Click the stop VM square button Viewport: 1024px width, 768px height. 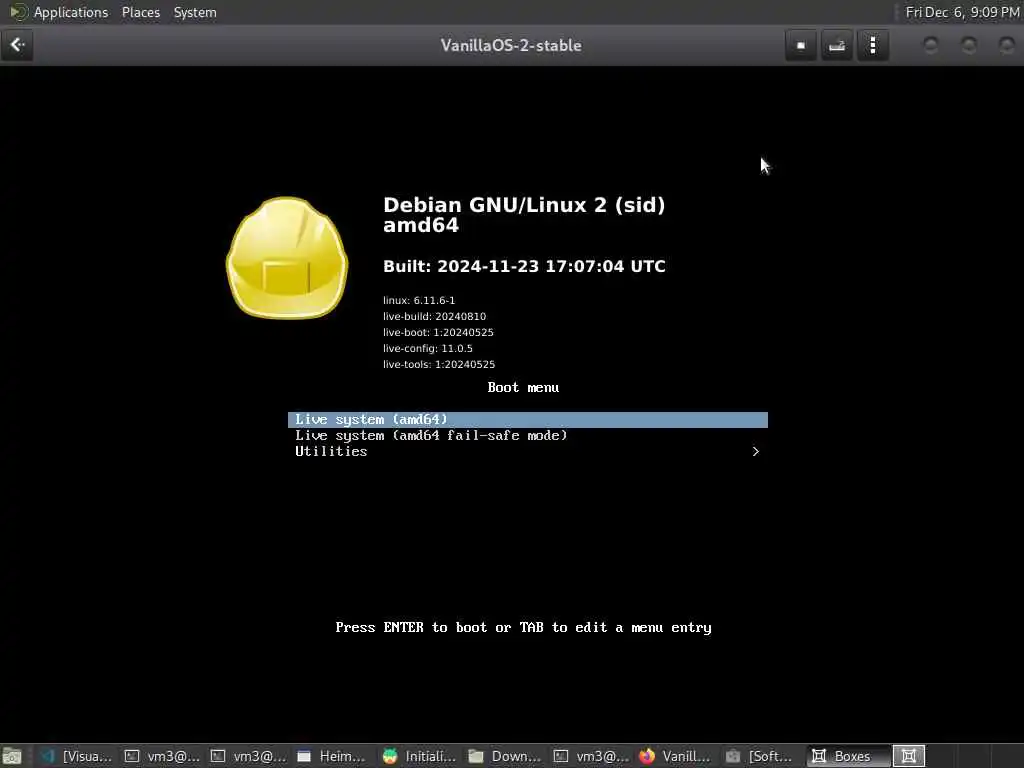click(x=801, y=45)
